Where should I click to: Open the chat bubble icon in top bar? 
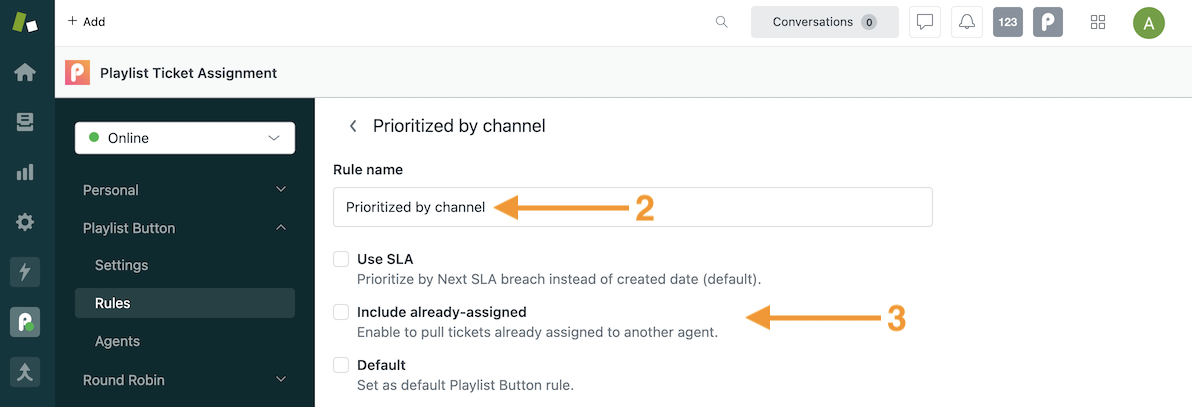coord(925,22)
